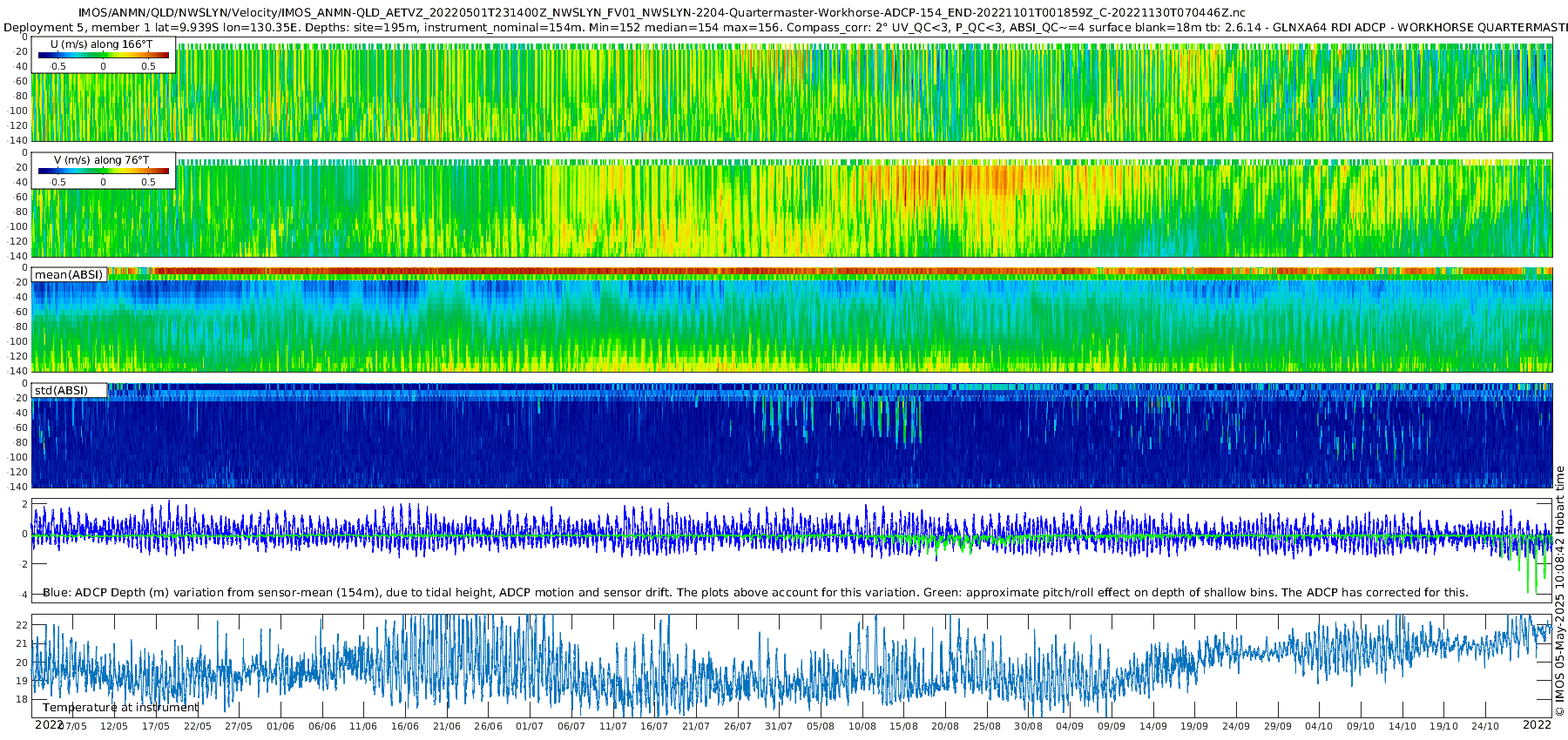Image resolution: width=1568 pixels, height=740 pixels.
Task: Click the 30/08 date tick label
Action: [x=1028, y=726]
